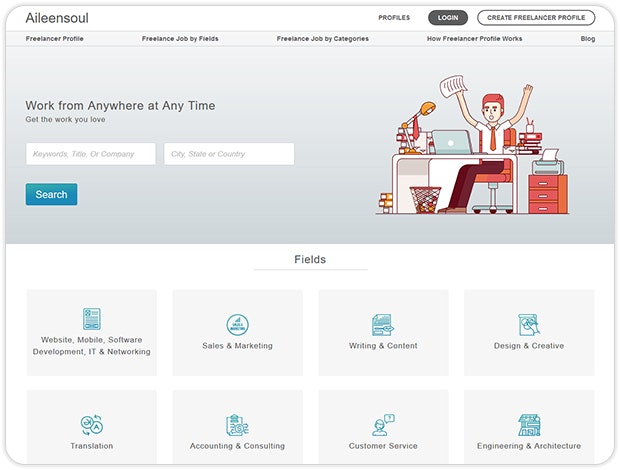The width and height of the screenshot is (620, 470).
Task: Select the Writing & Content label
Action: click(383, 345)
